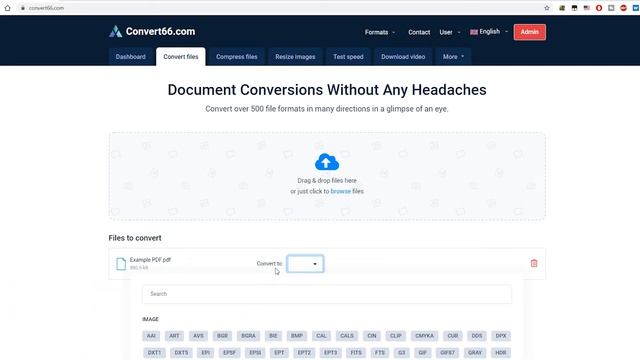Click the US flag extension icon

pos(587,8)
